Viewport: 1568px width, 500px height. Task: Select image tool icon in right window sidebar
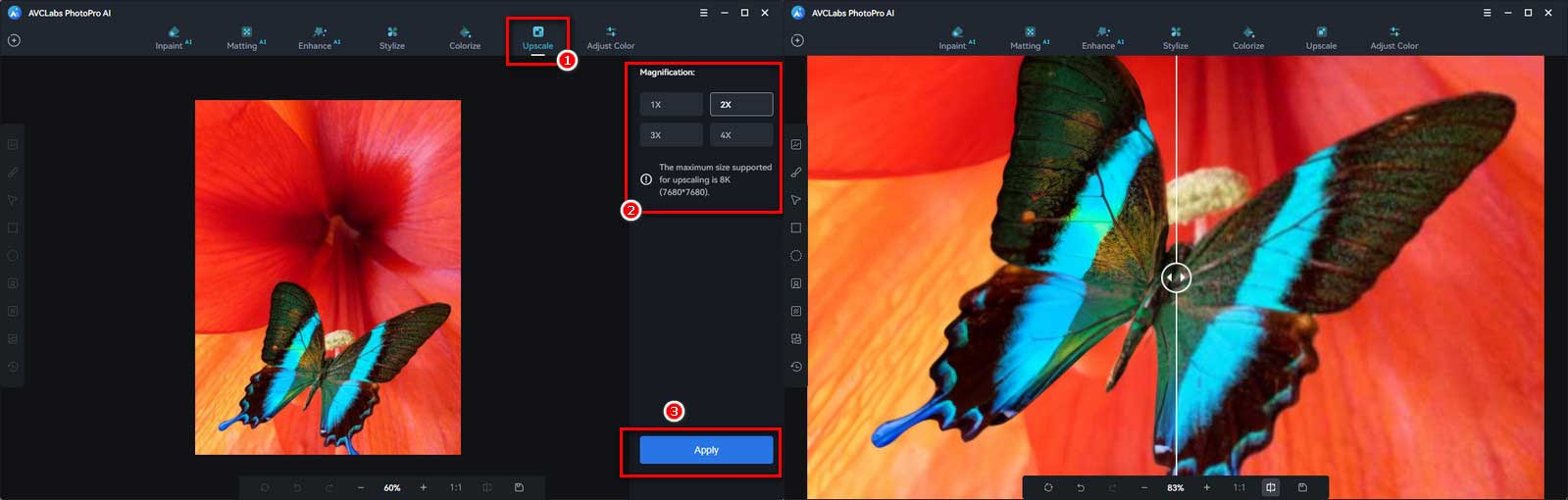(796, 144)
